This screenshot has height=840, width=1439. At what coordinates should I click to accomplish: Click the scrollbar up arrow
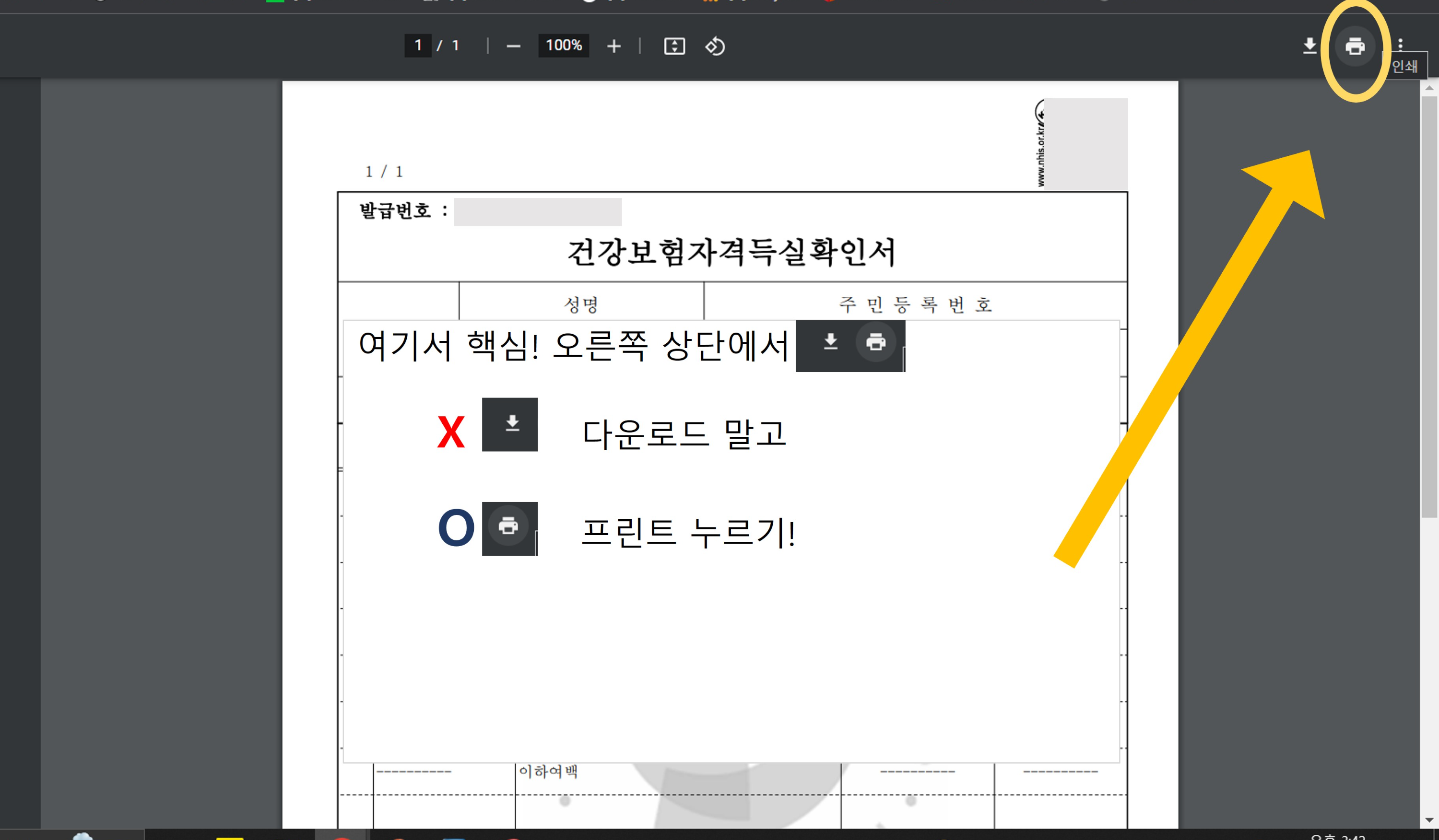[1429, 88]
